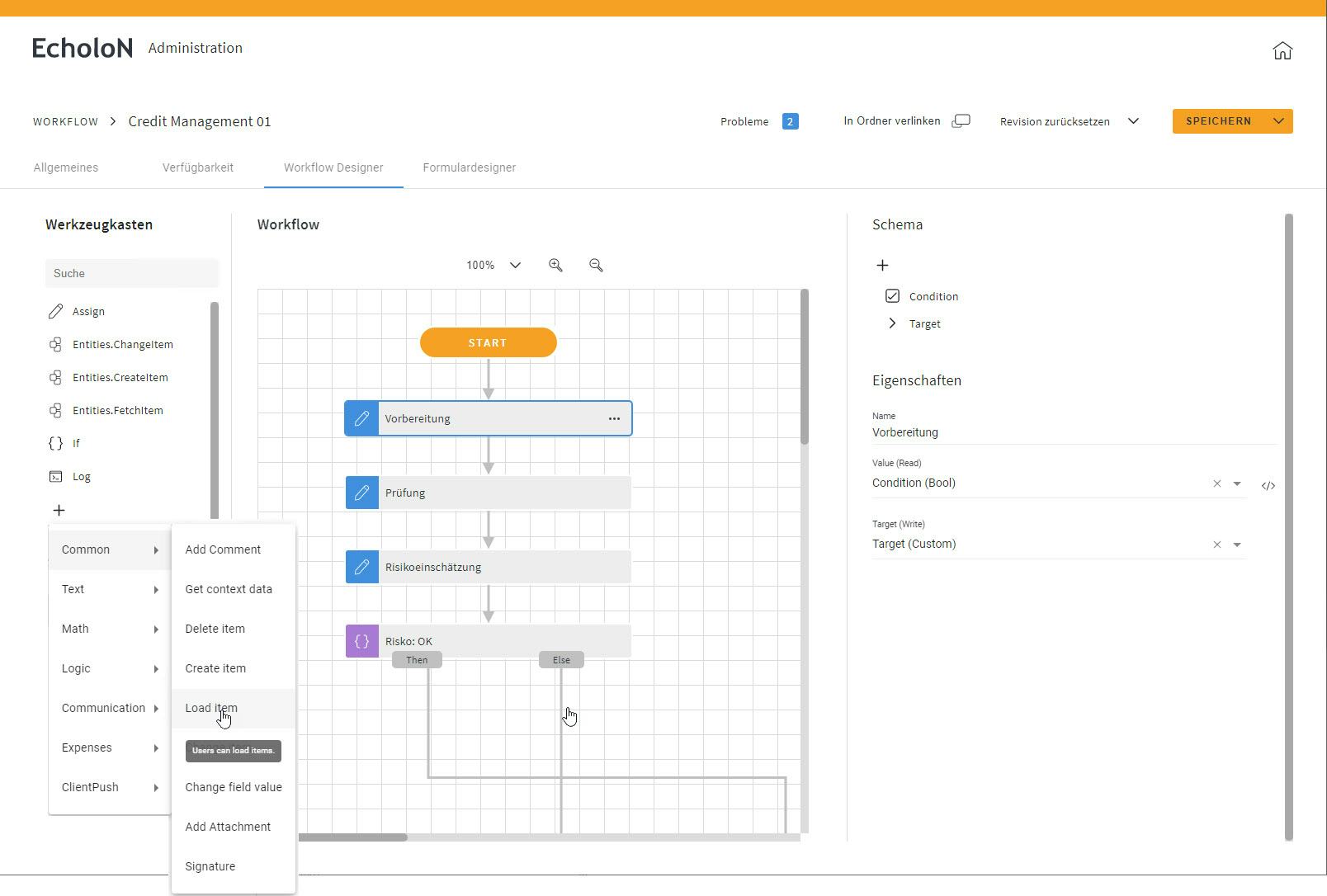Switch to the Allgemeines tab
This screenshot has width=1327, height=896.
click(x=66, y=167)
